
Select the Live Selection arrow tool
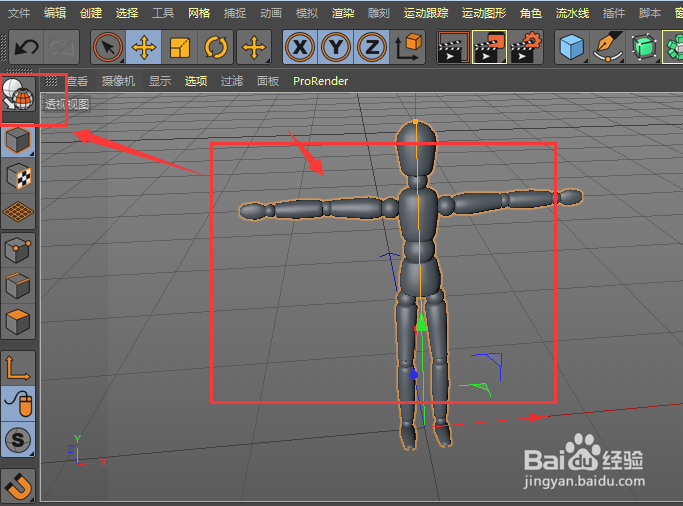pos(108,47)
